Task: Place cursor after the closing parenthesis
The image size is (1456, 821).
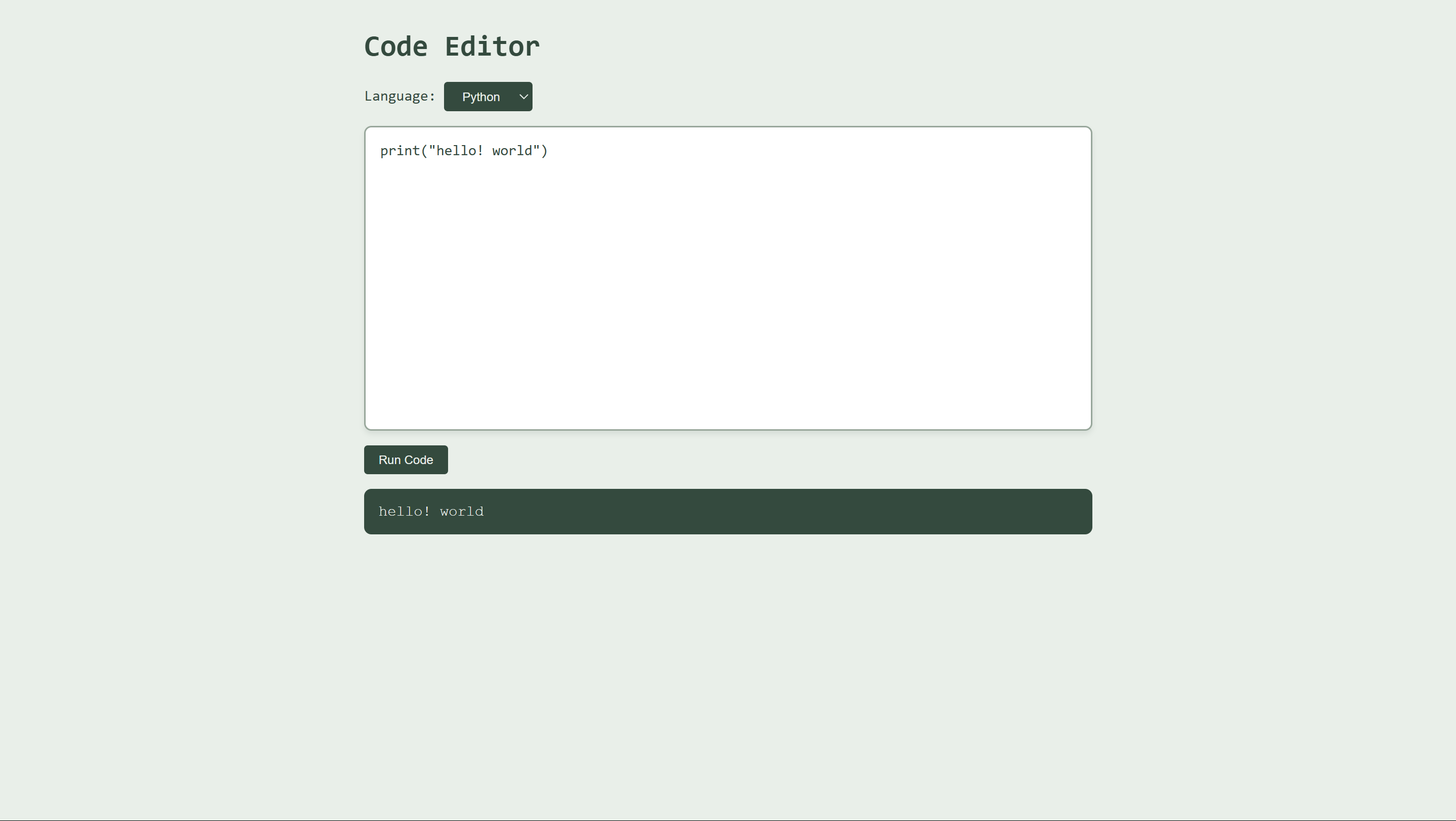Action: coord(548,151)
